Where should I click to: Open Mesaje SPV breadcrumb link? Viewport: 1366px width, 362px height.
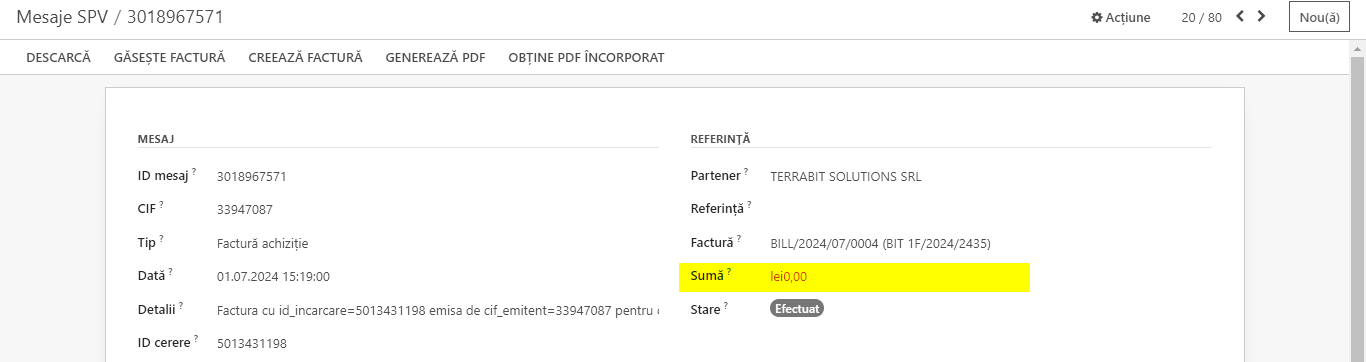point(63,17)
